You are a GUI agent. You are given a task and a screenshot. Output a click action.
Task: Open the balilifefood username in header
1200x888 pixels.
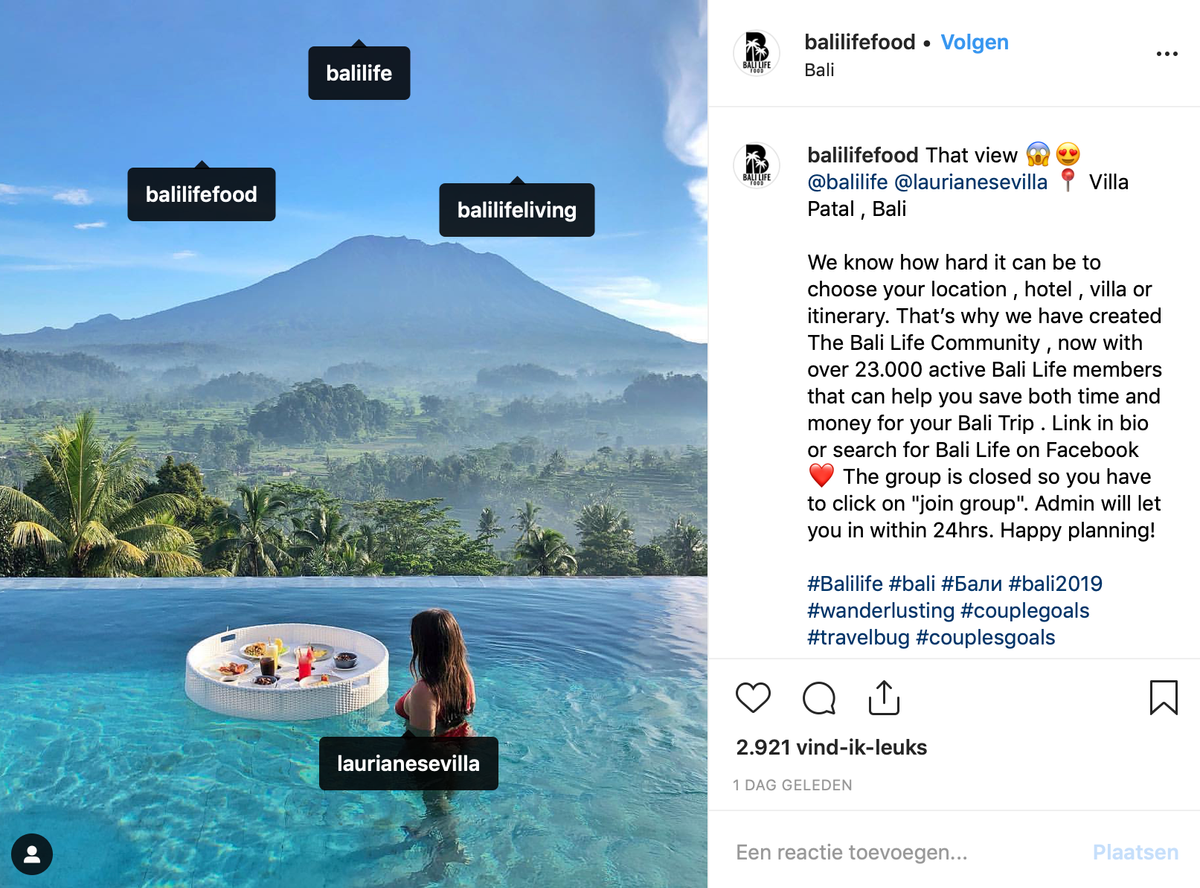point(860,43)
